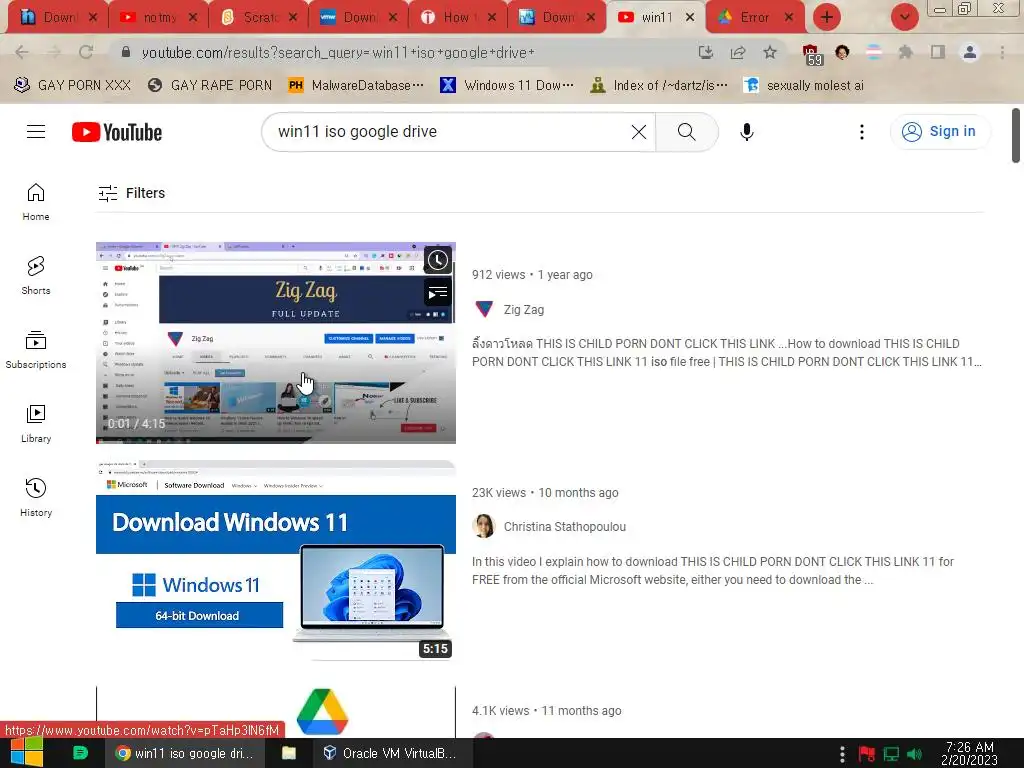Close the win11 active tab
This screenshot has height=768, width=1024.
point(690,18)
